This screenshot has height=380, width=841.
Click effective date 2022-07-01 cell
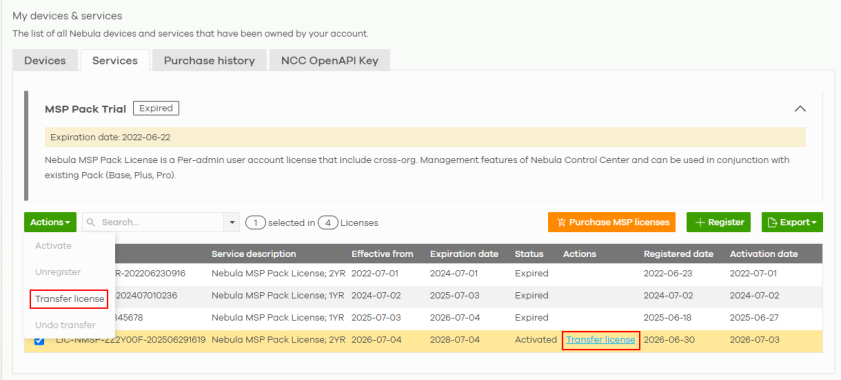tap(375, 273)
